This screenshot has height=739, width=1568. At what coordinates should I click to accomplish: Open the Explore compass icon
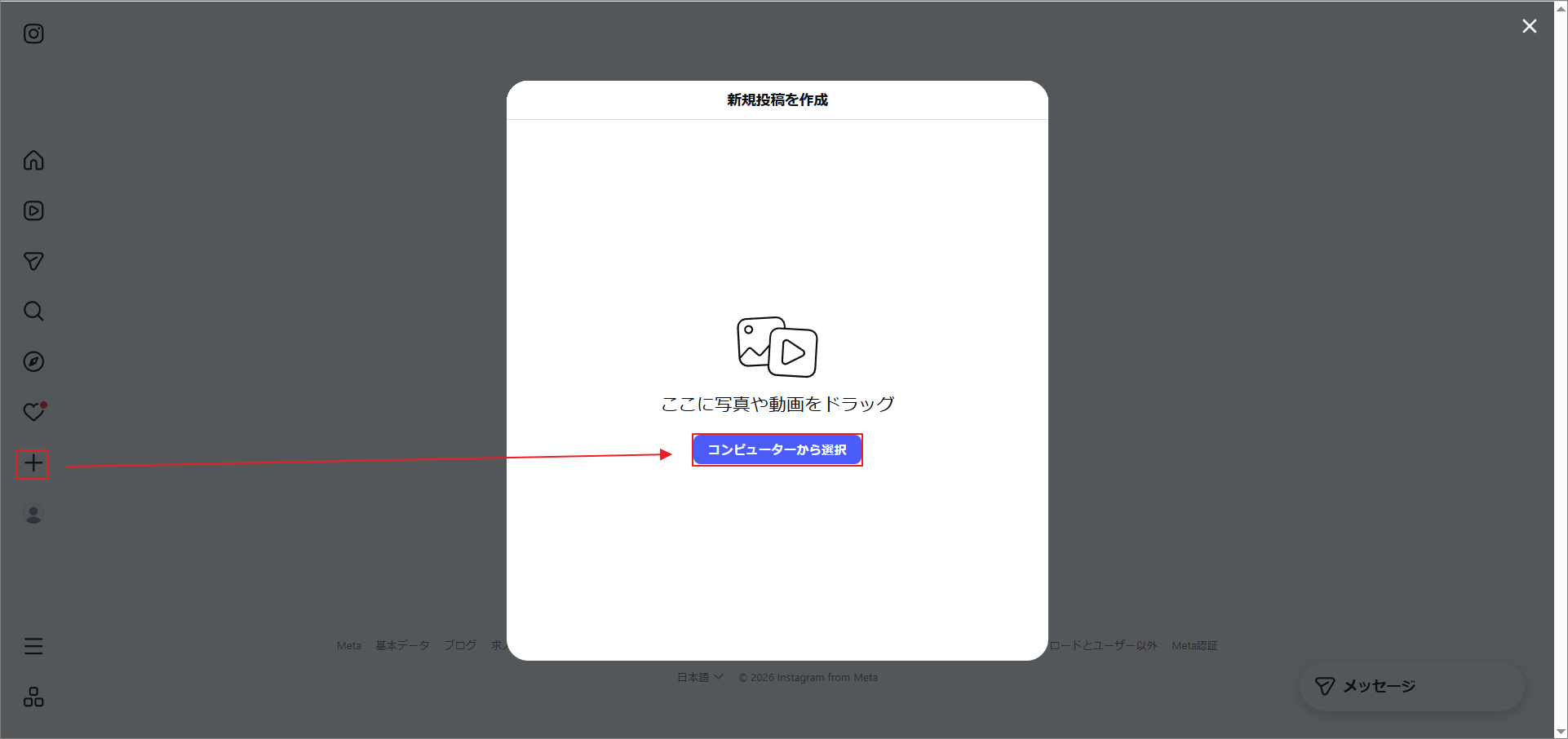coord(33,361)
